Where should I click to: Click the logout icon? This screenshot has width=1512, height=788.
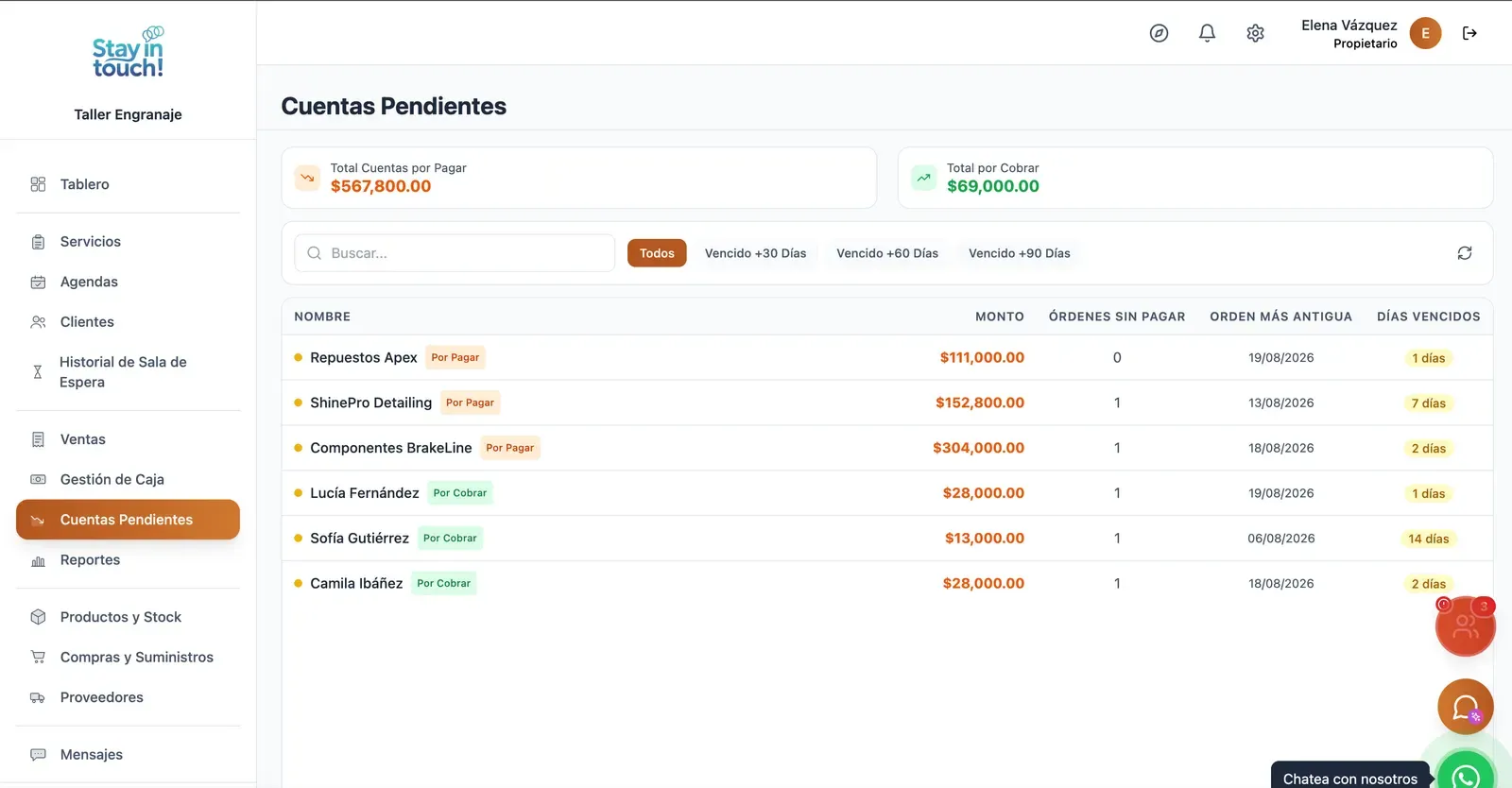coord(1469,33)
